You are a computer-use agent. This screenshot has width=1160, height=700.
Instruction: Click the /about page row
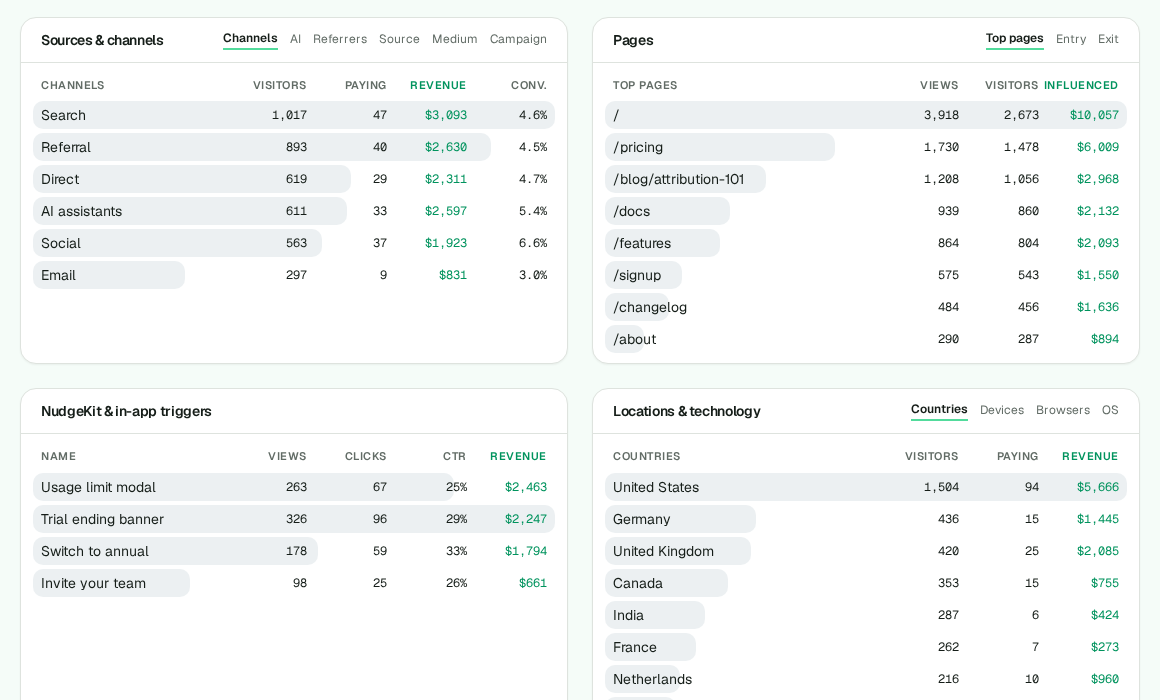(x=866, y=339)
